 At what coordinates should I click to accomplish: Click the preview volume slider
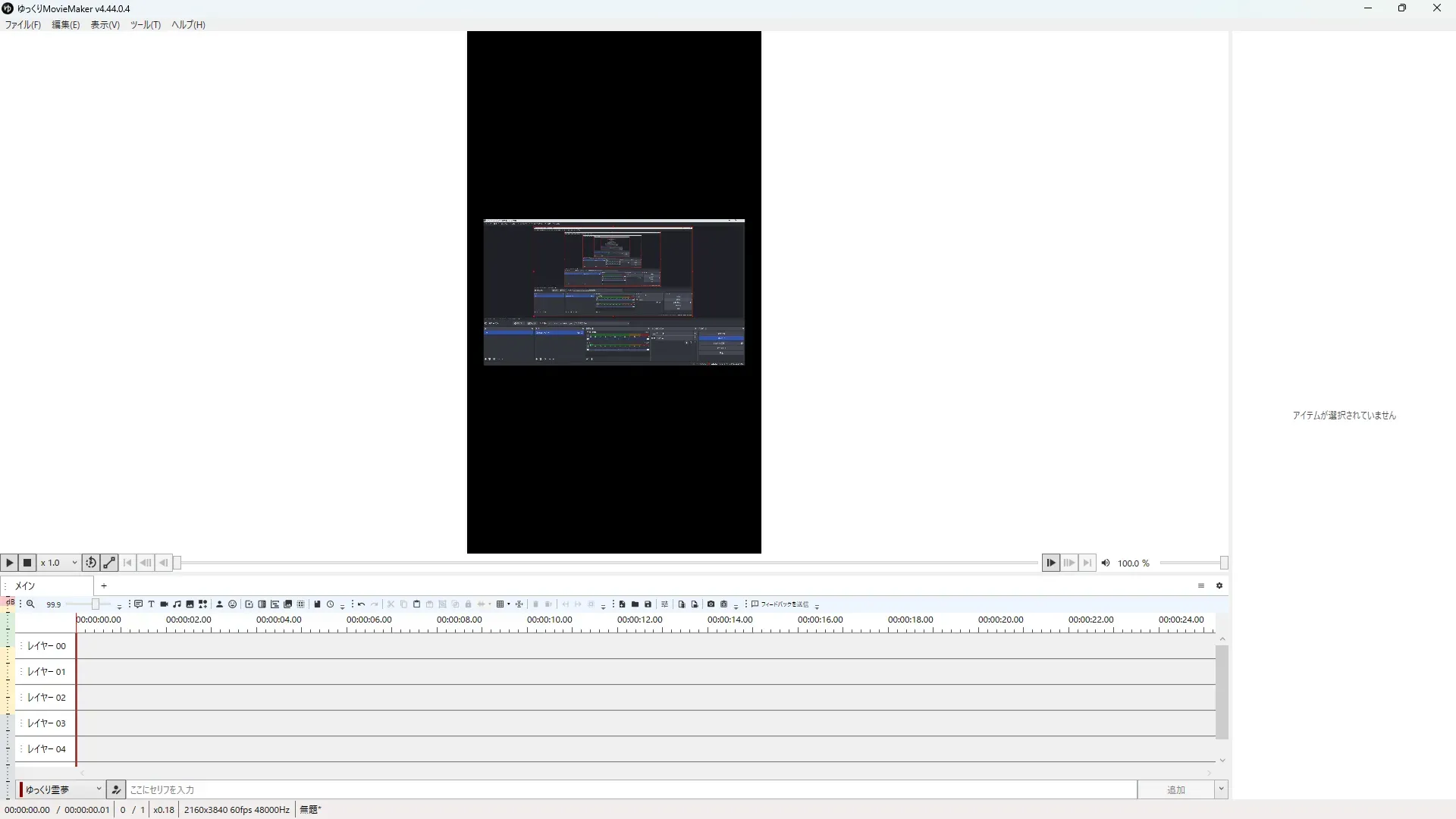tap(1192, 563)
